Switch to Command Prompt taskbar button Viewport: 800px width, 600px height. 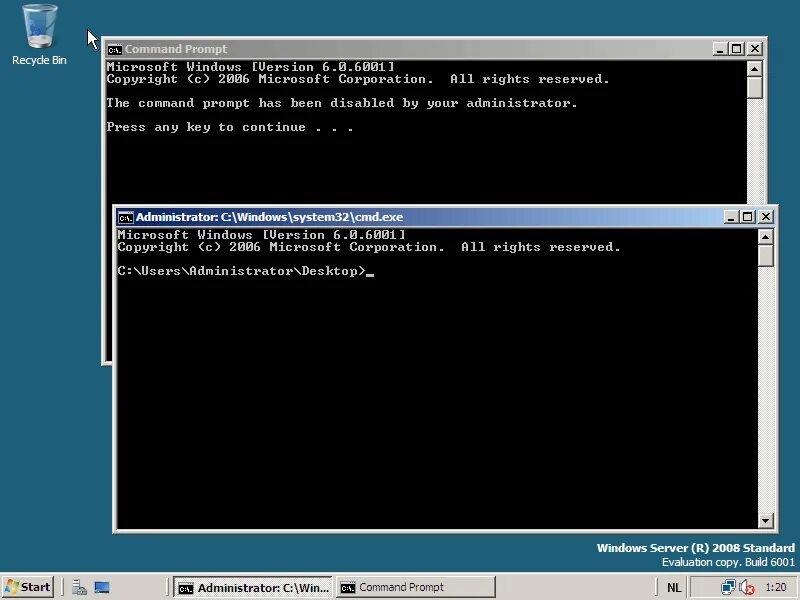click(x=416, y=588)
